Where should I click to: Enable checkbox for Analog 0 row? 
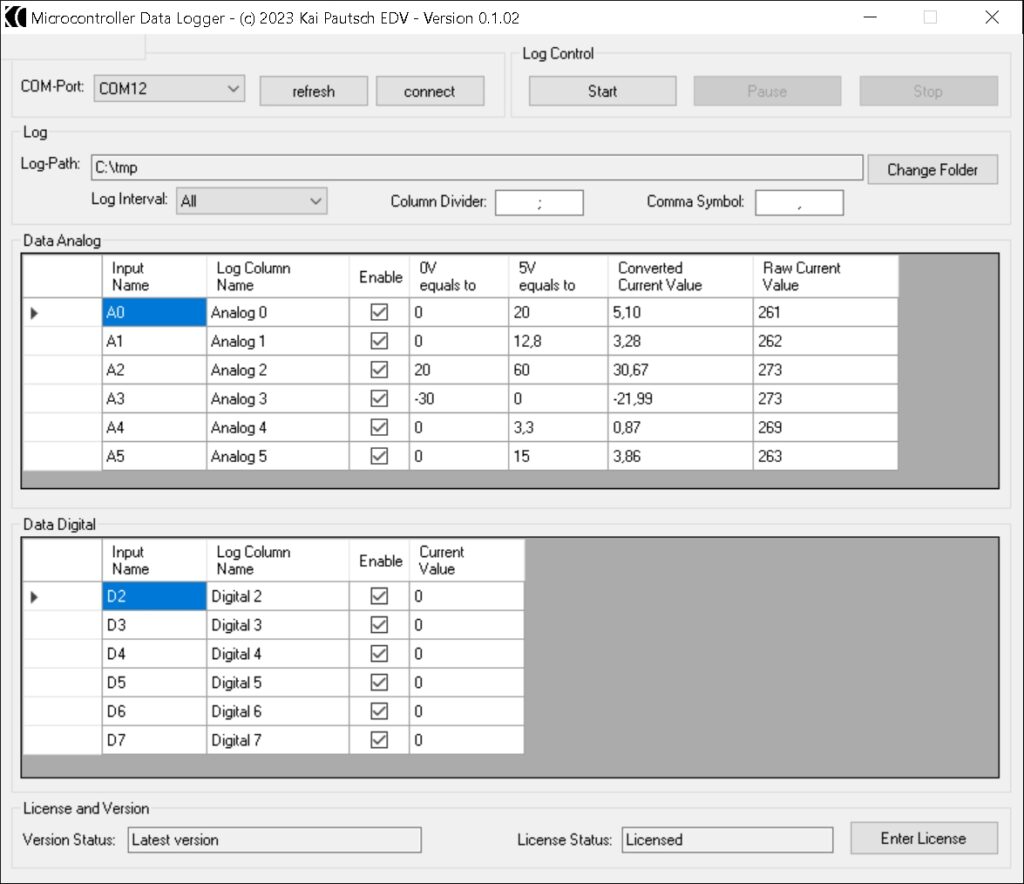pyautogui.click(x=379, y=312)
